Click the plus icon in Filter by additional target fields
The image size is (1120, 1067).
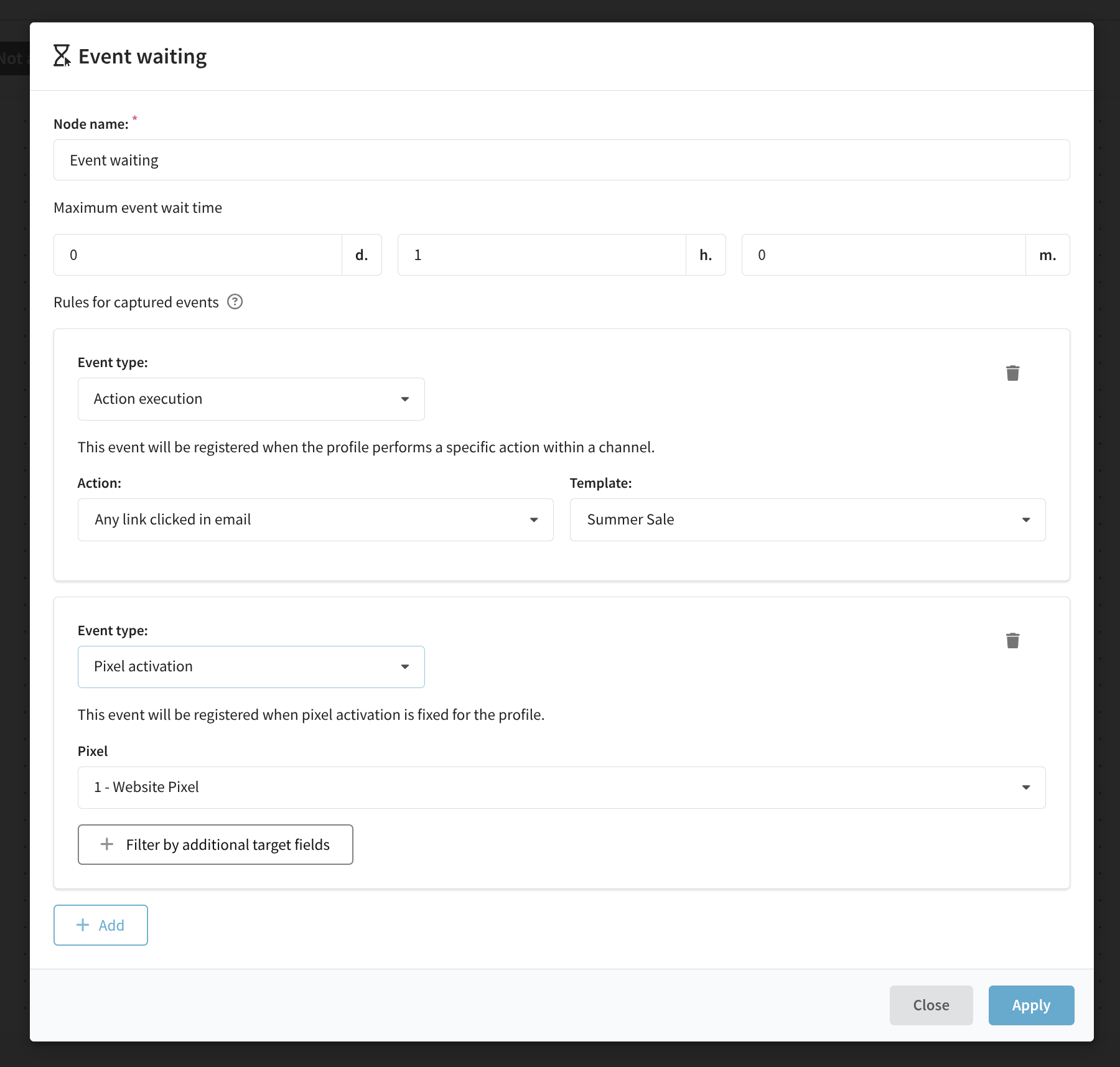[x=107, y=844]
